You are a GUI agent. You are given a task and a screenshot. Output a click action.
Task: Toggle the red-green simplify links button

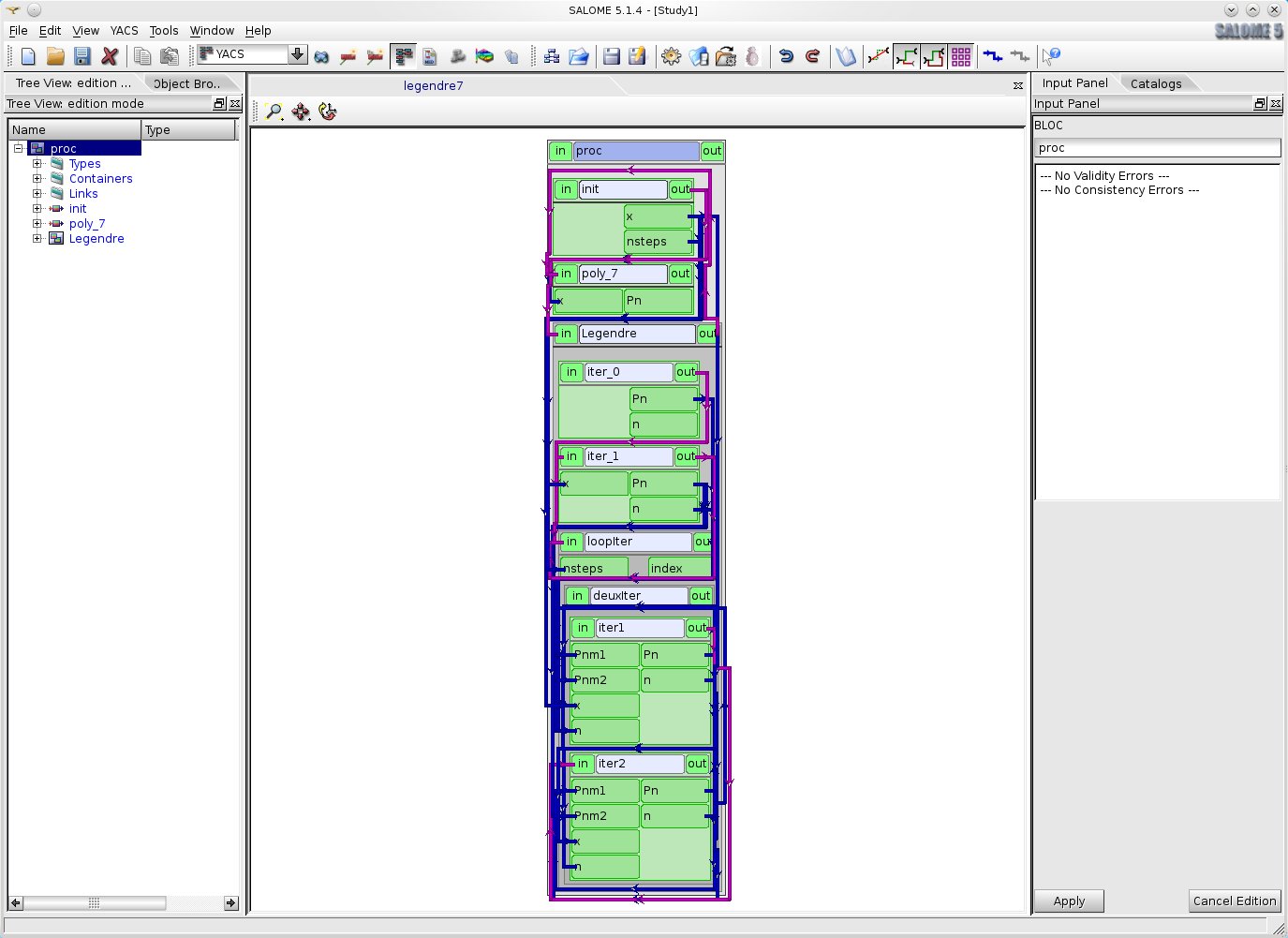coord(934,56)
